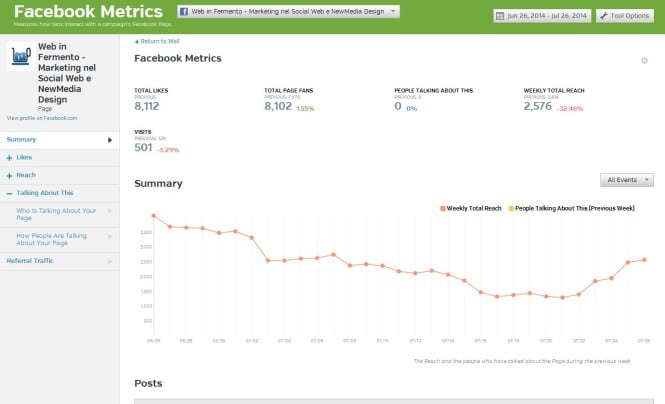Open the All Events dropdown
Viewport: 665px width, 404px height.
click(626, 180)
